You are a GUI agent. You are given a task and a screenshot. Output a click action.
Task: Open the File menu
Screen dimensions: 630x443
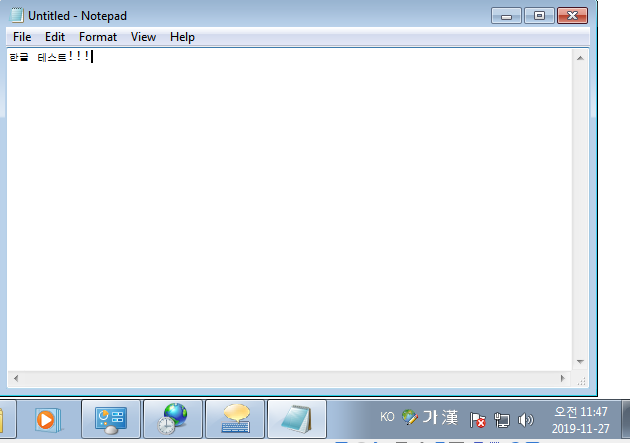pyautogui.click(x=22, y=37)
